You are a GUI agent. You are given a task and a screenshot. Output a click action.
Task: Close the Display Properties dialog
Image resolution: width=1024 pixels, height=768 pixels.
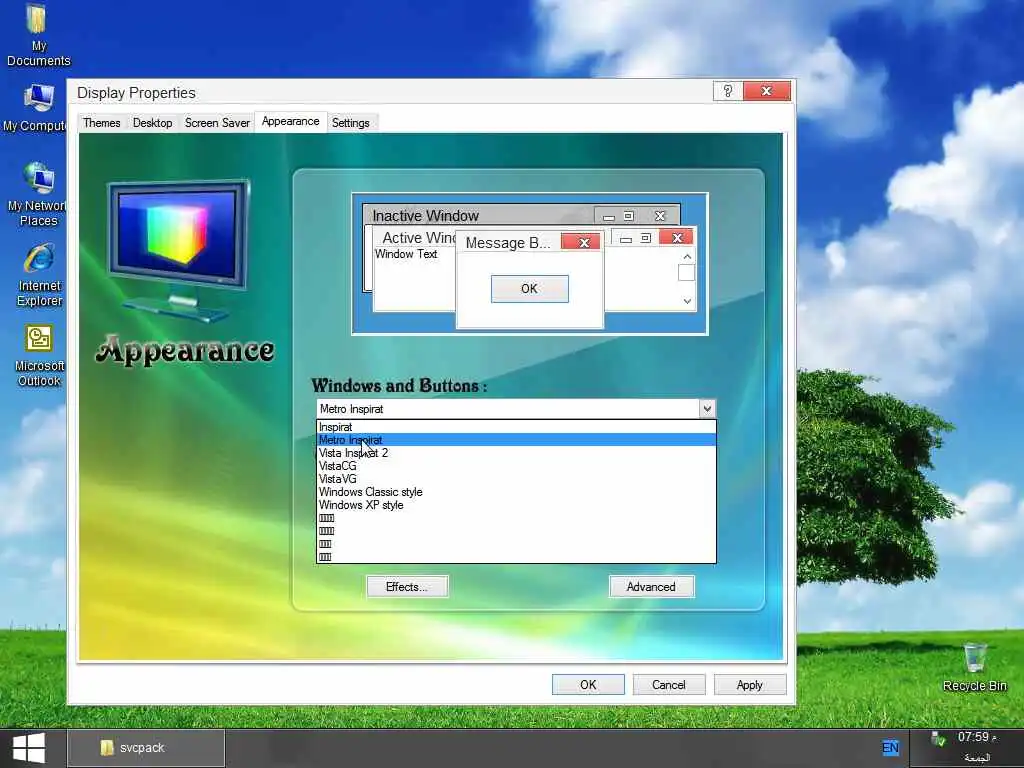767,91
